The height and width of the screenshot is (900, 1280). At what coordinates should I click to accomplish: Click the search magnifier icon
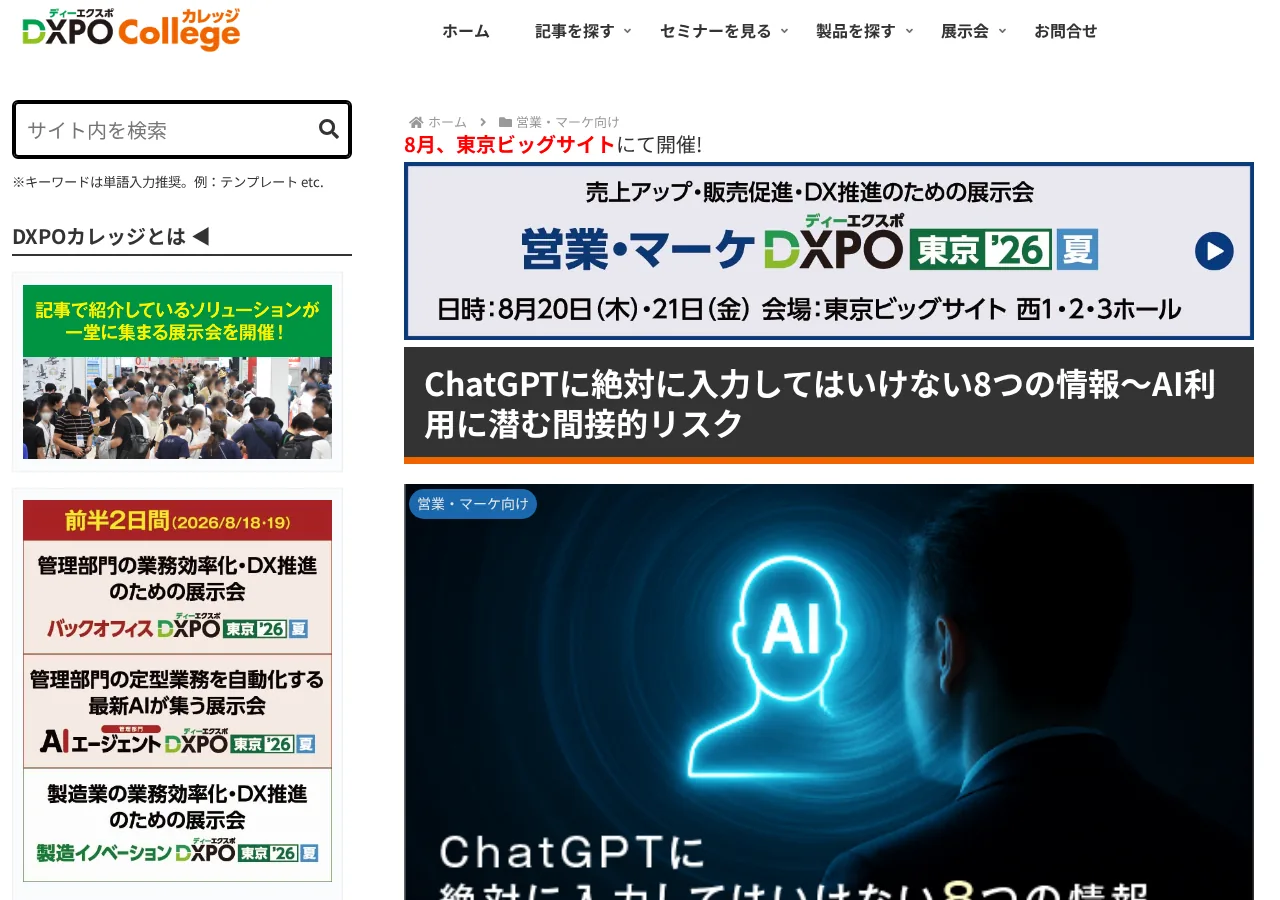point(328,129)
